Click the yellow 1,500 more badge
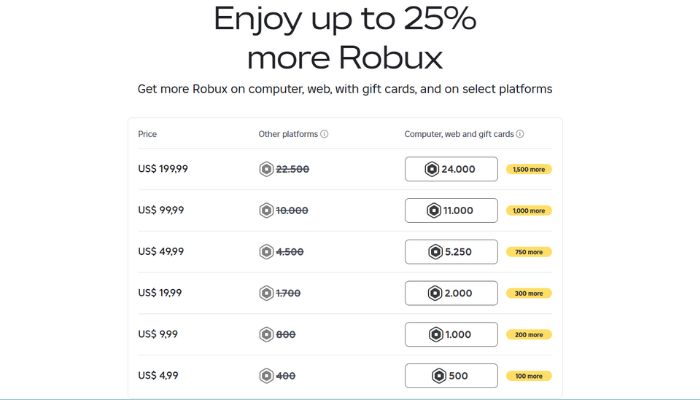Image resolution: width=700 pixels, height=400 pixels. [528, 169]
